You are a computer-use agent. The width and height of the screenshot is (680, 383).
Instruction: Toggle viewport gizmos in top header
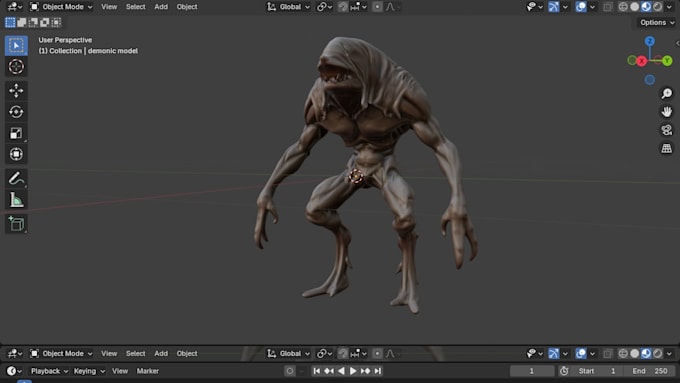pos(553,7)
